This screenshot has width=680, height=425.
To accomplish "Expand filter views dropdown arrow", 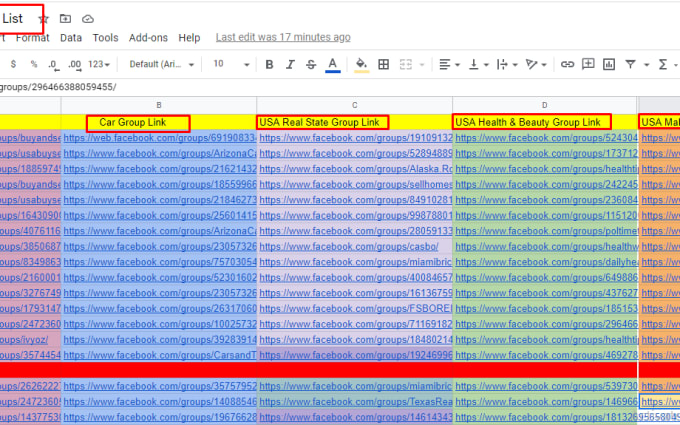I will pos(646,65).
